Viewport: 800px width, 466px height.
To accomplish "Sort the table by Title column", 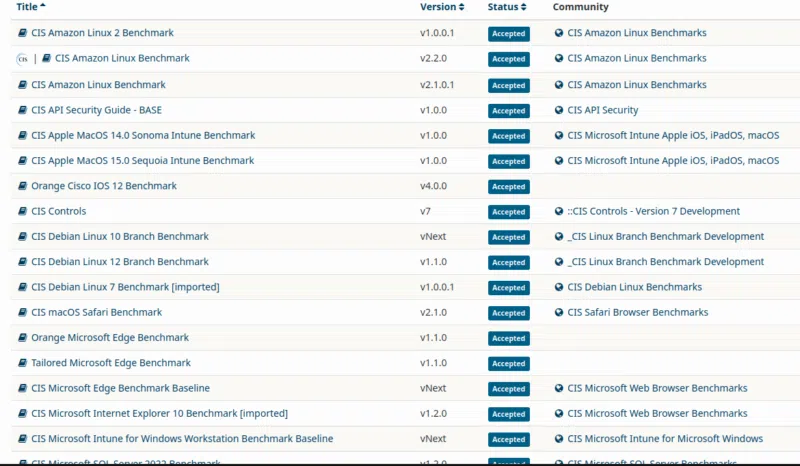I will click(x=25, y=7).
